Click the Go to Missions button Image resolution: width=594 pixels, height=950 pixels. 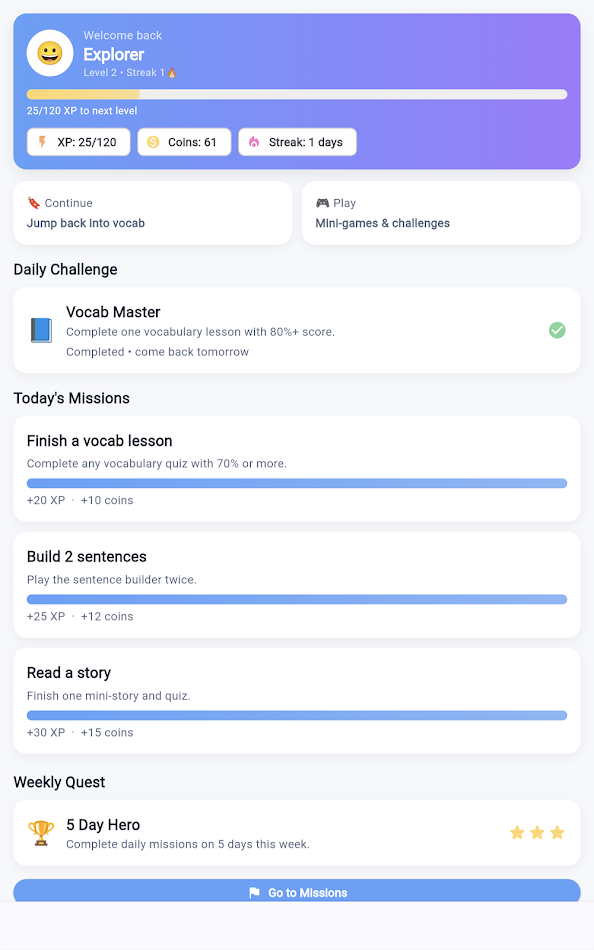click(297, 891)
